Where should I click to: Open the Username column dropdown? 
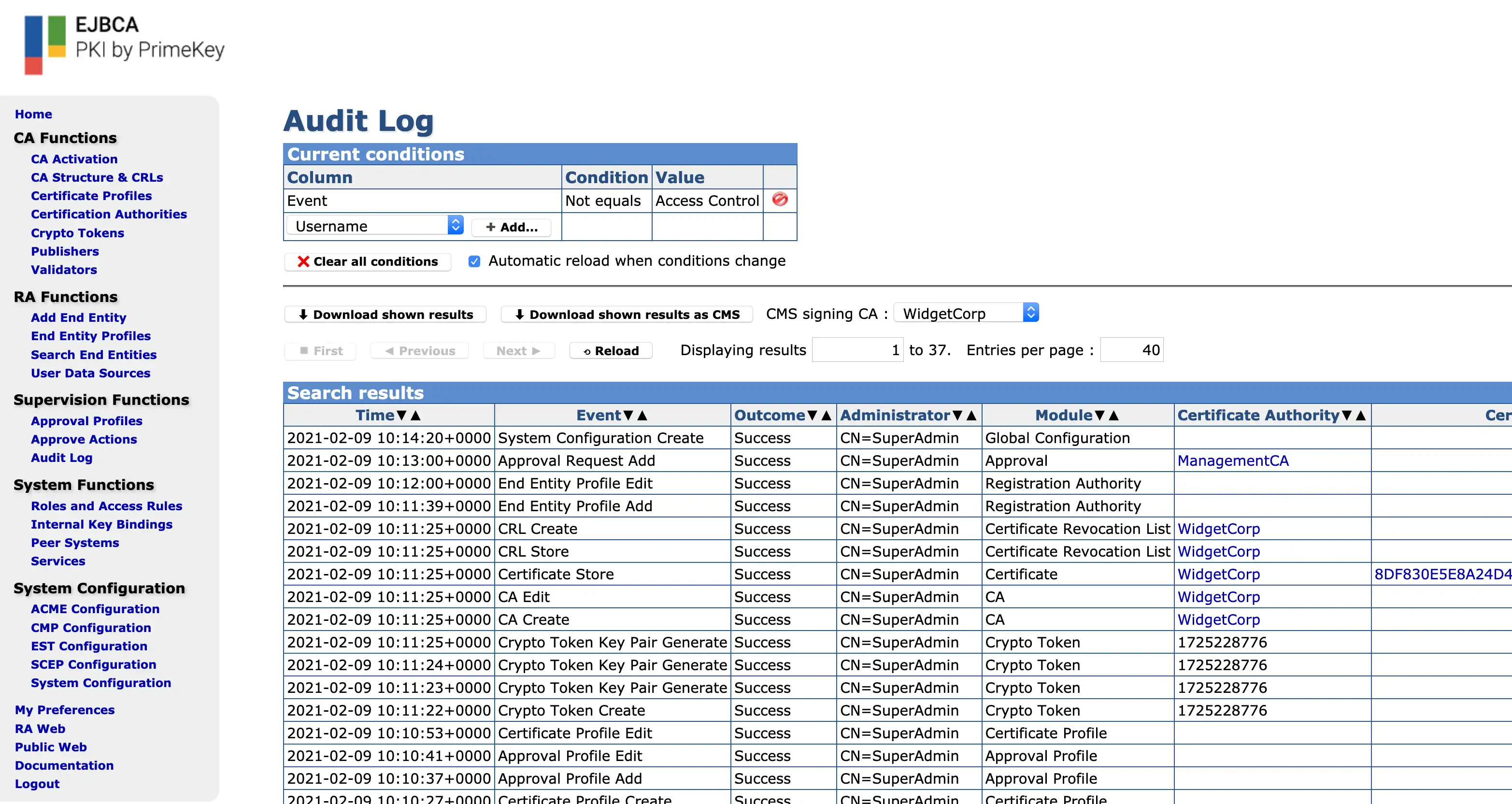tap(374, 226)
